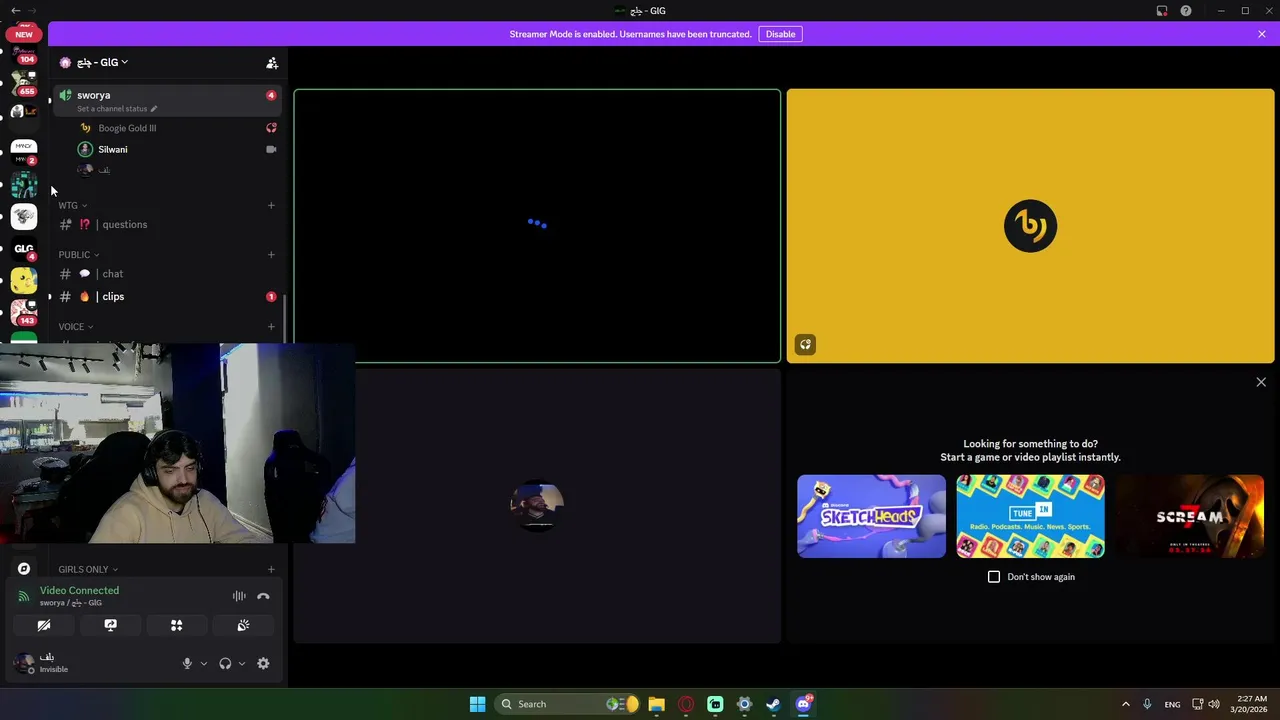Open the GIG server name dropdown

pos(101,62)
